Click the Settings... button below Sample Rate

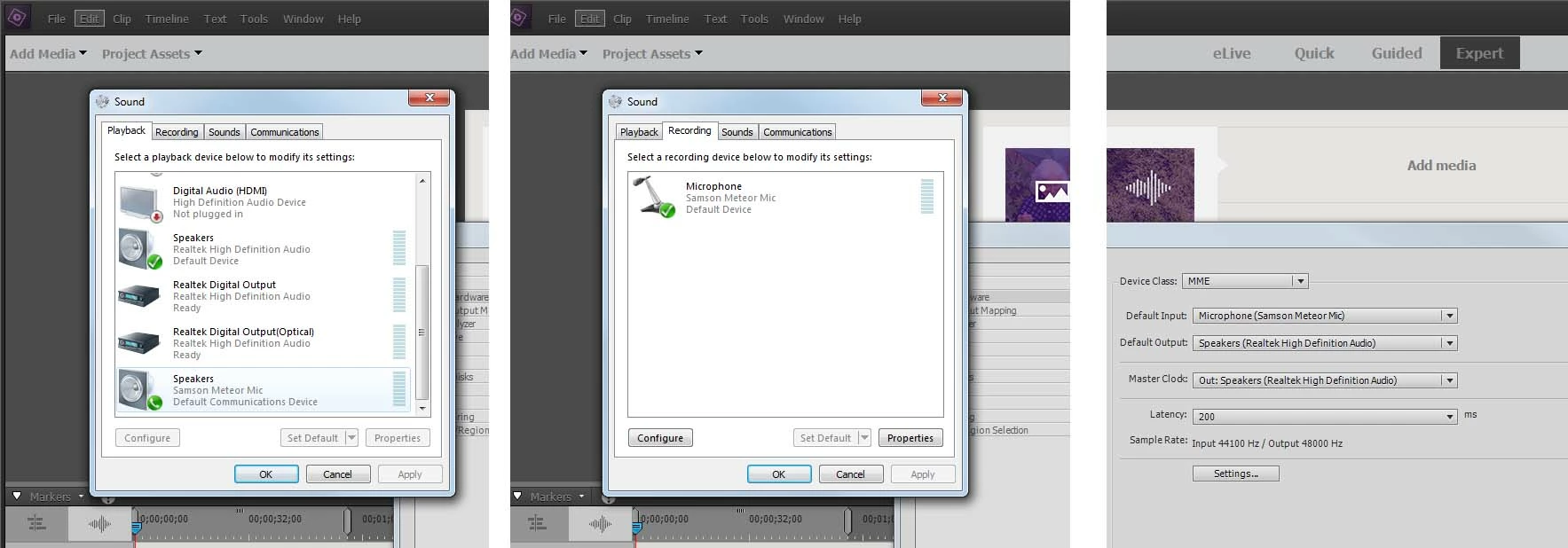pyautogui.click(x=1236, y=474)
